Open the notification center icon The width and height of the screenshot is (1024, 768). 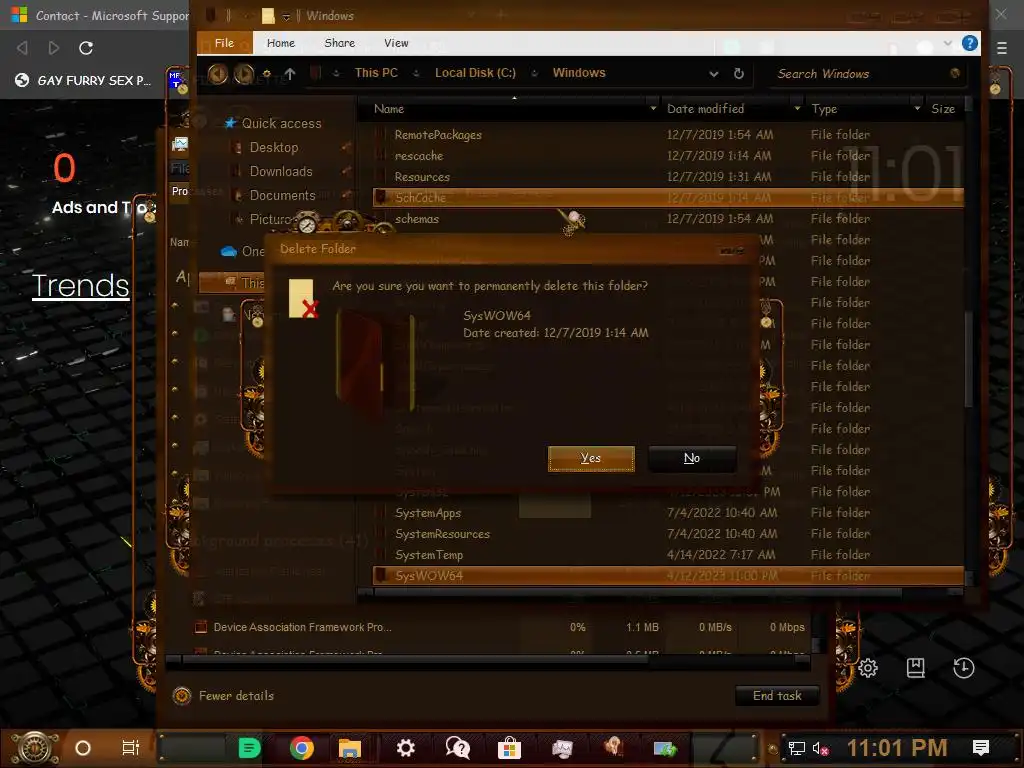[x=980, y=748]
